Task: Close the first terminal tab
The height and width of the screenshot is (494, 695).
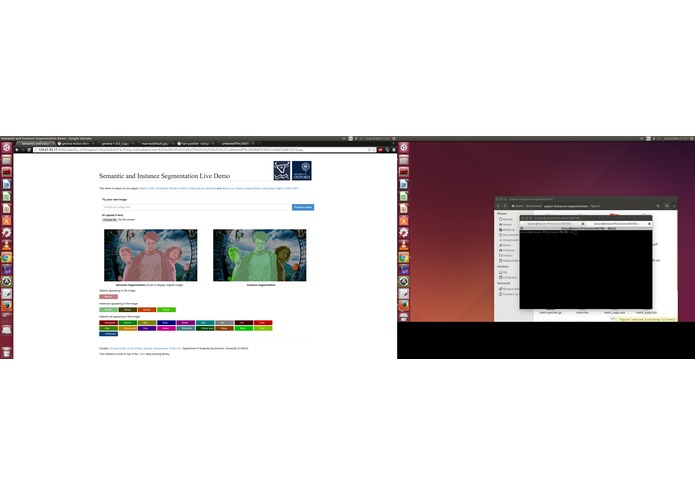Action: (583, 224)
